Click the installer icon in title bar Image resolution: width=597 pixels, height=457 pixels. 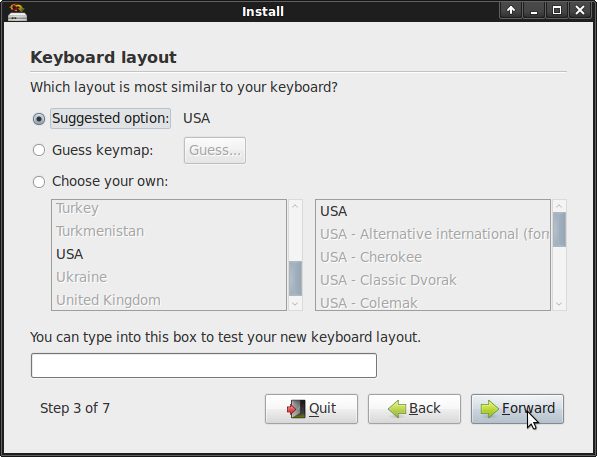17,11
